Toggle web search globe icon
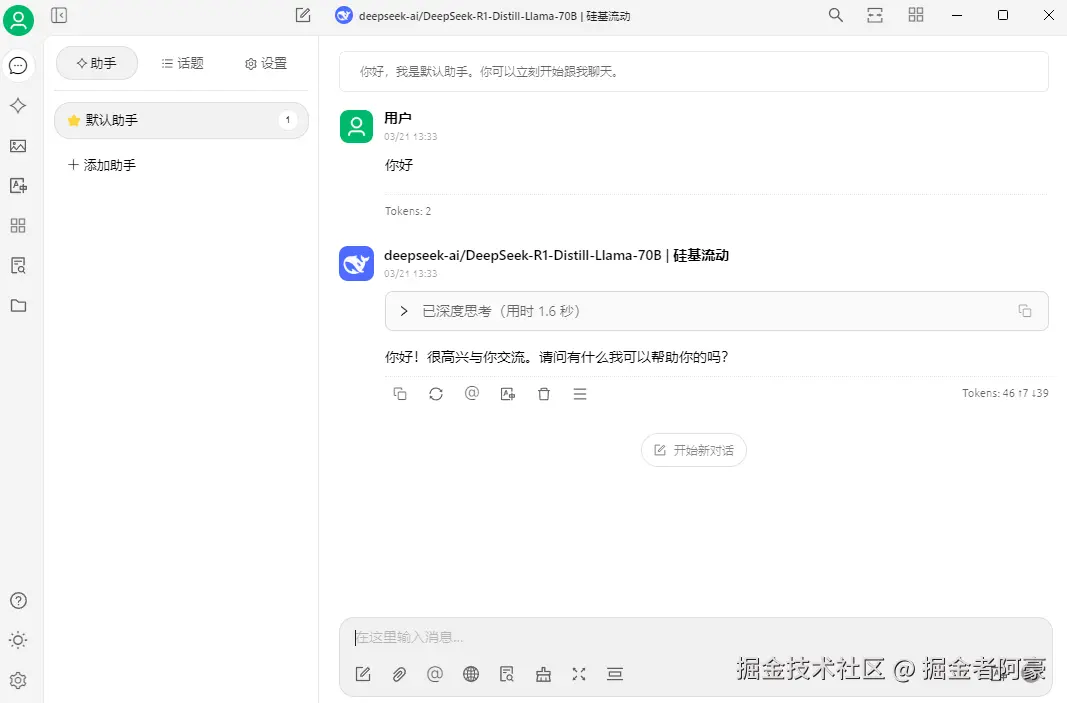The image size is (1067, 703). point(471,674)
